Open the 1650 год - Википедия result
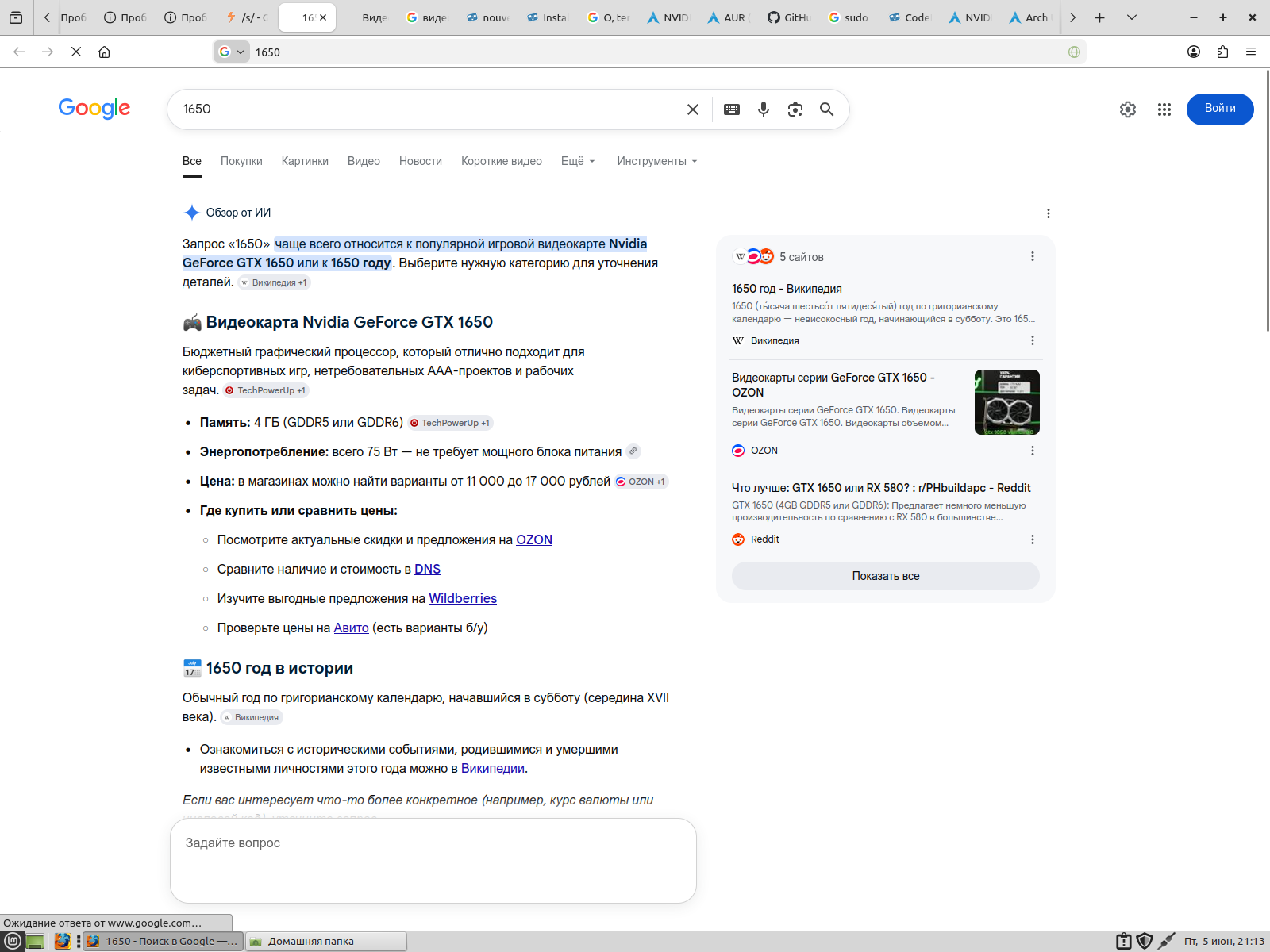This screenshot has height=952, width=1270. coord(787,289)
